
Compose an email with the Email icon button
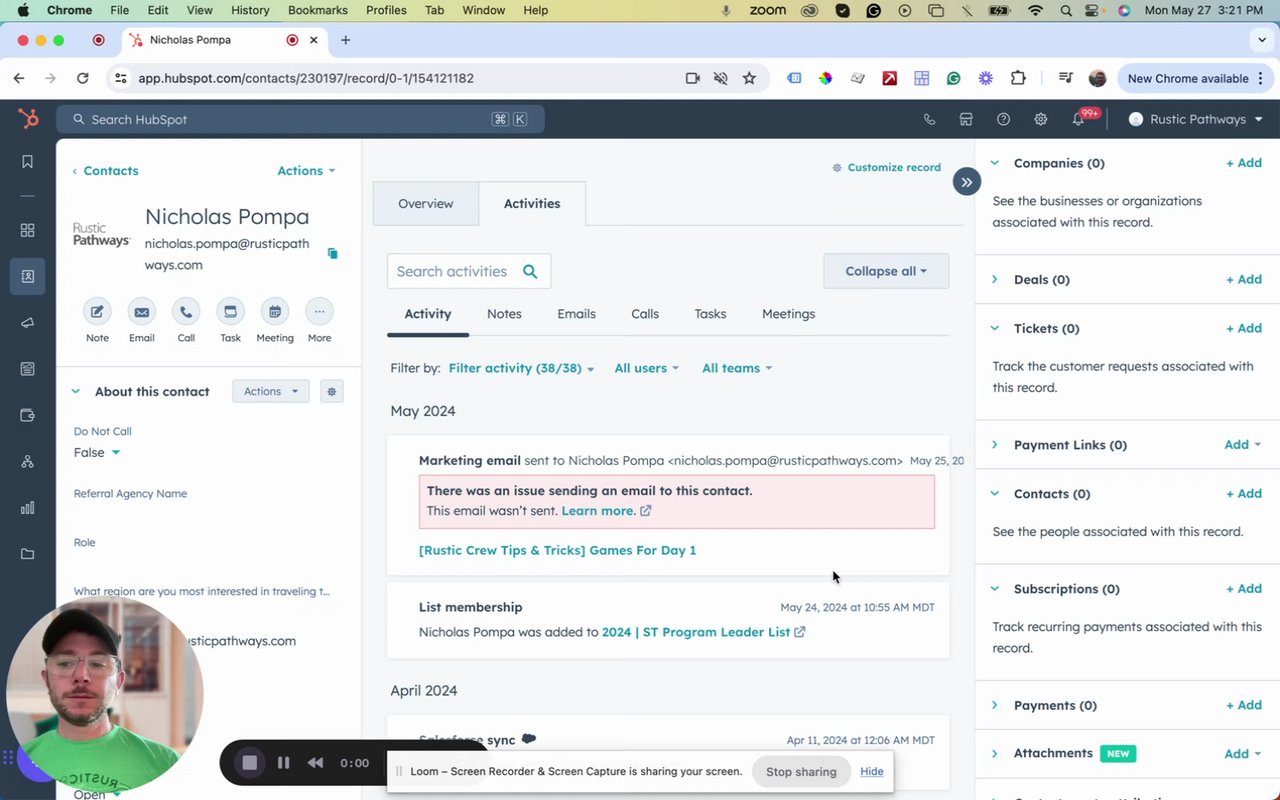[x=142, y=312]
